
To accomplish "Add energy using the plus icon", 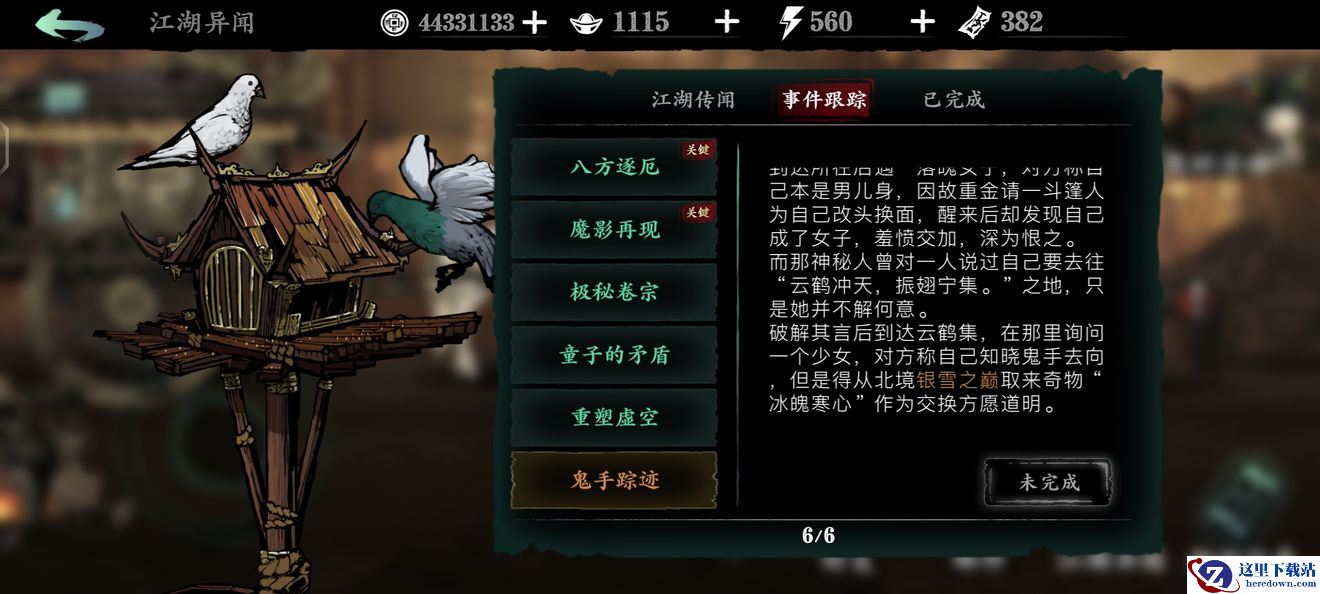I will point(922,22).
